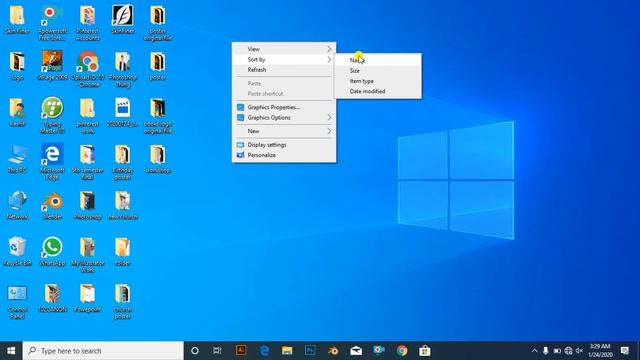Select the Photoshop Thing folder
Screen dimensions: 640x360
click(123, 69)
